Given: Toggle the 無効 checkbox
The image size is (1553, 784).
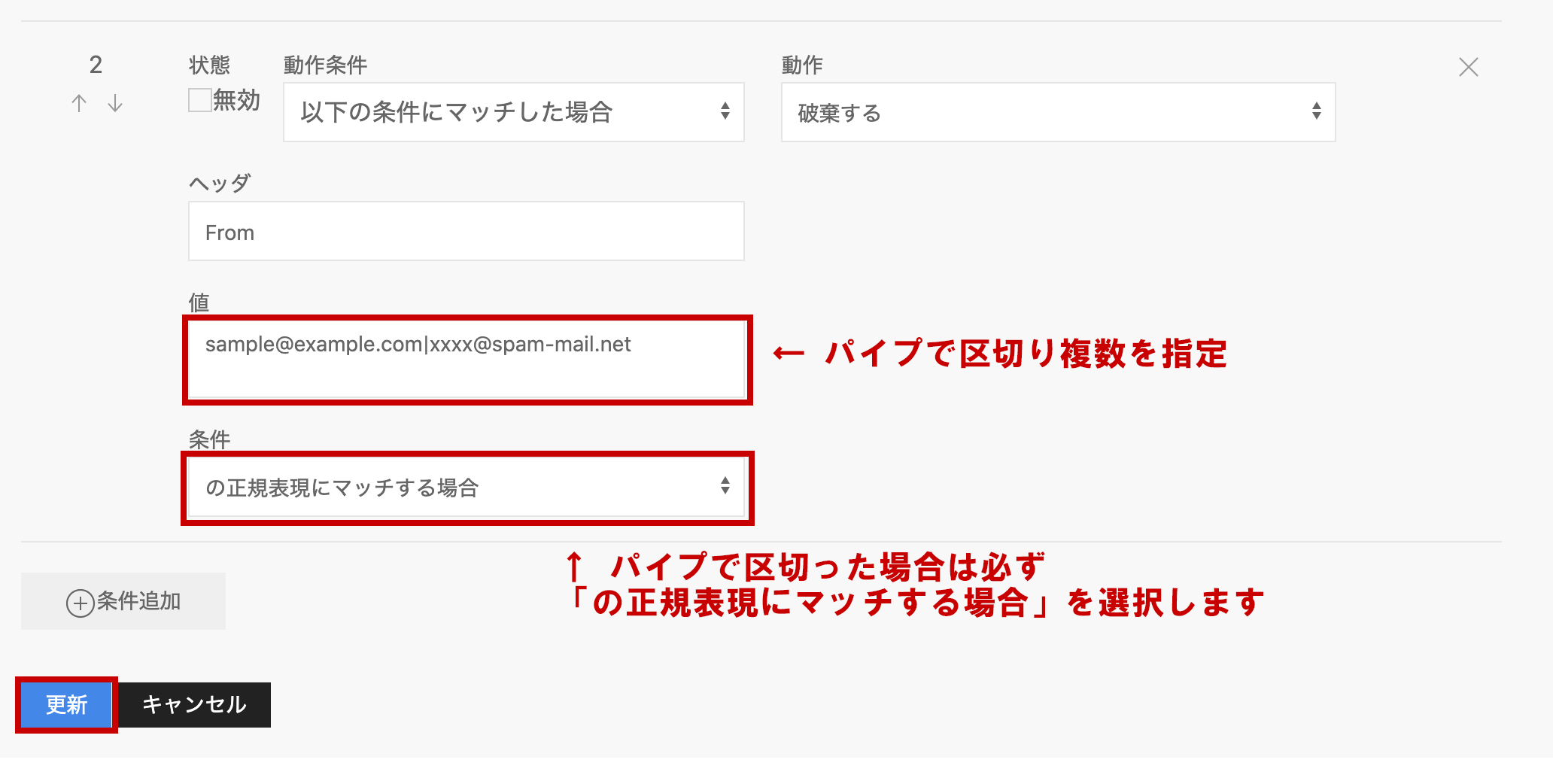Looking at the screenshot, I should pyautogui.click(x=199, y=100).
